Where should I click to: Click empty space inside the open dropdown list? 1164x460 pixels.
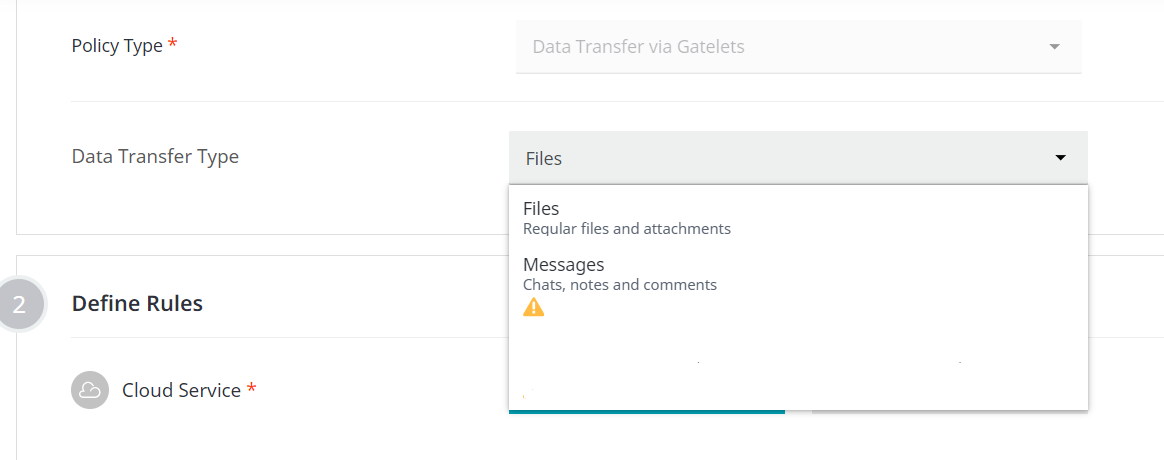point(800,340)
